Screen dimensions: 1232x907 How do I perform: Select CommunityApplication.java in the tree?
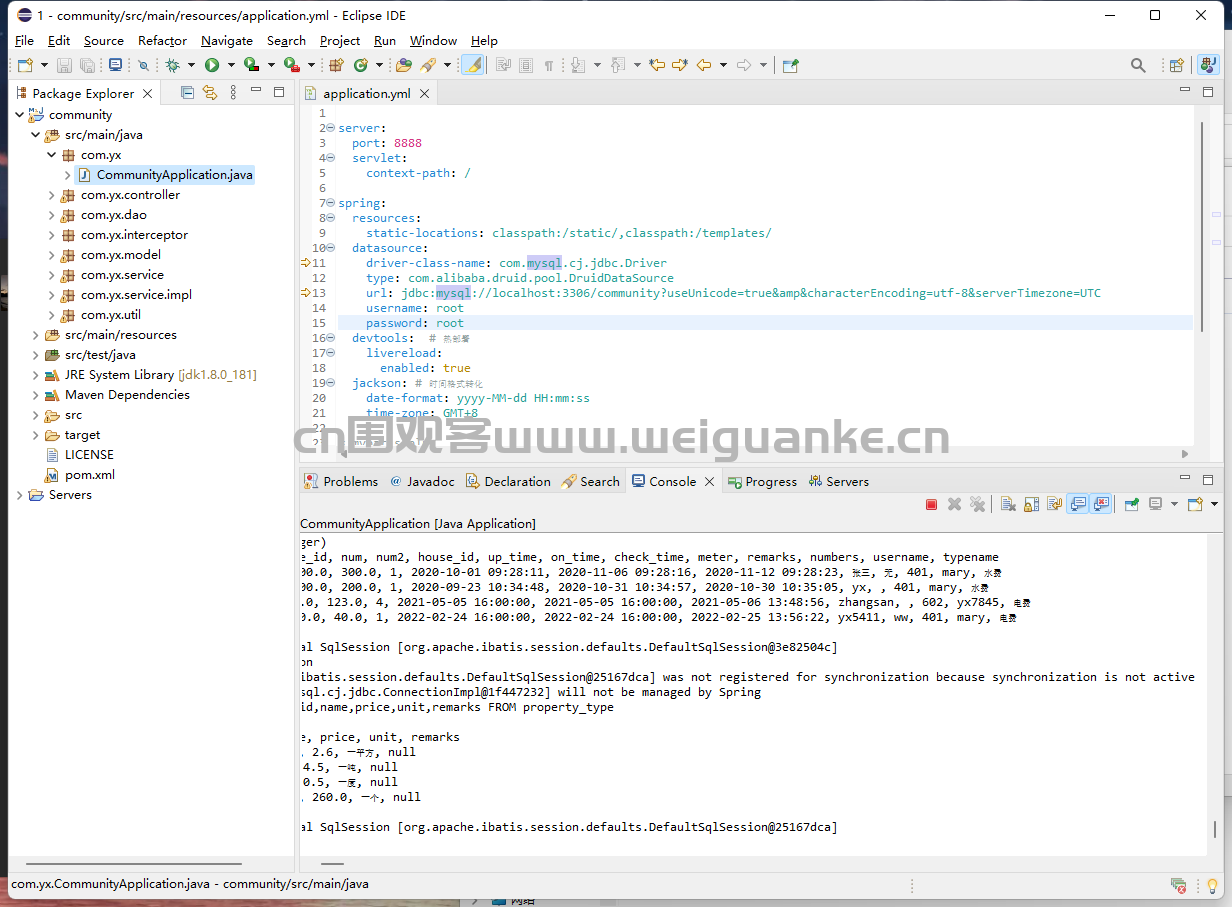coord(166,175)
